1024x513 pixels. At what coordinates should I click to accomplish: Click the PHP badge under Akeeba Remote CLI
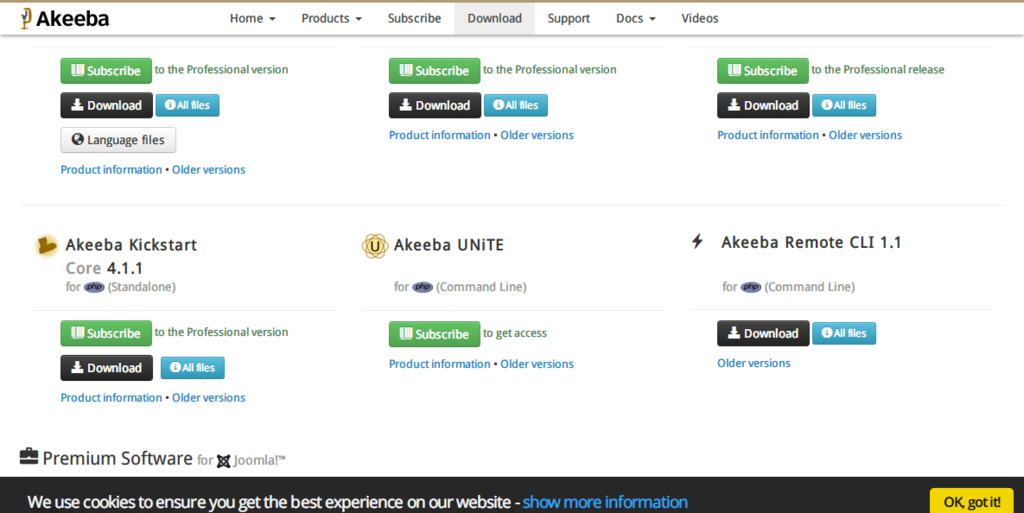[x=751, y=287]
